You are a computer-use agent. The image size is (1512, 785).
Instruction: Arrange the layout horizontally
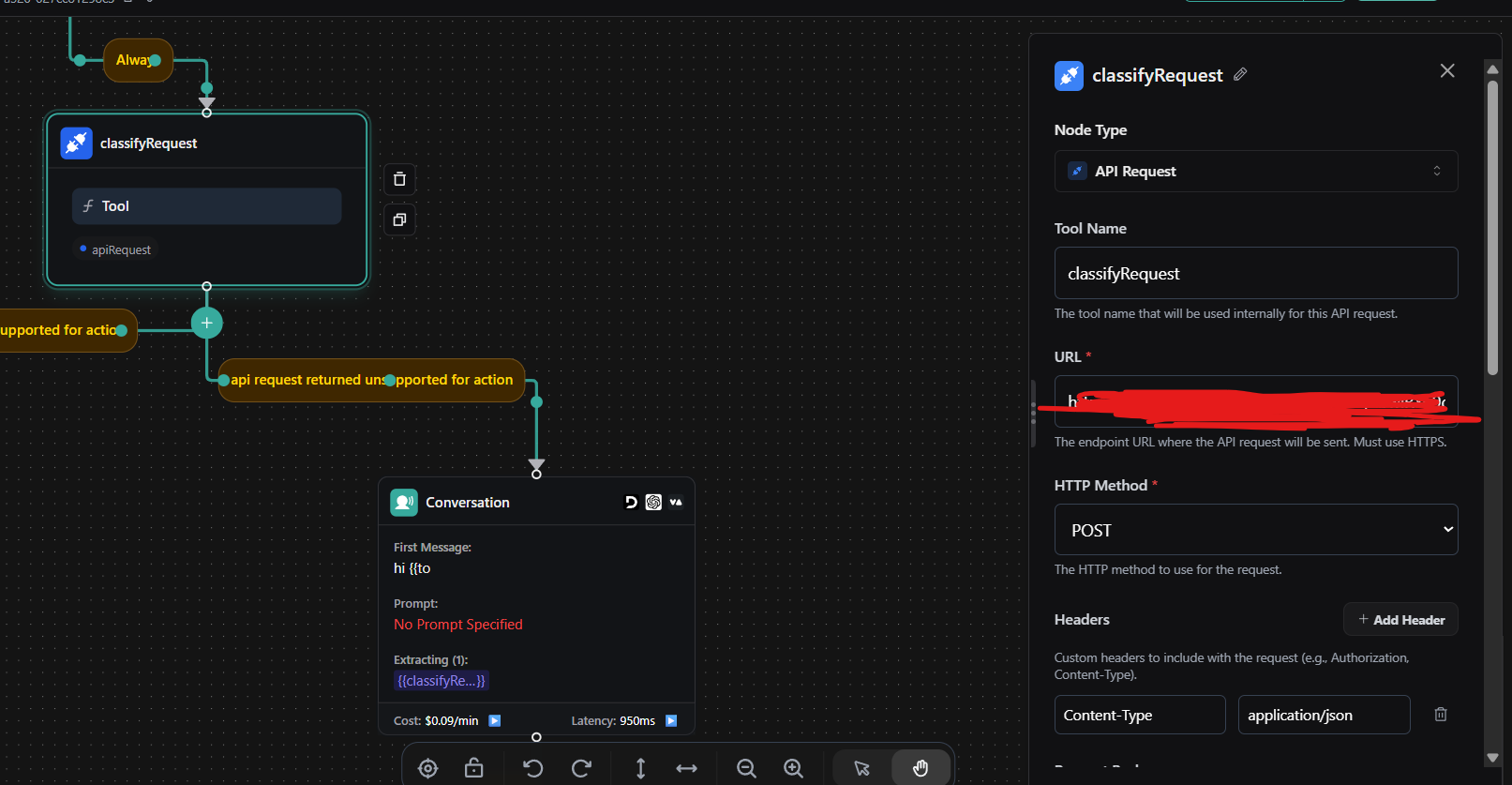pos(687,769)
